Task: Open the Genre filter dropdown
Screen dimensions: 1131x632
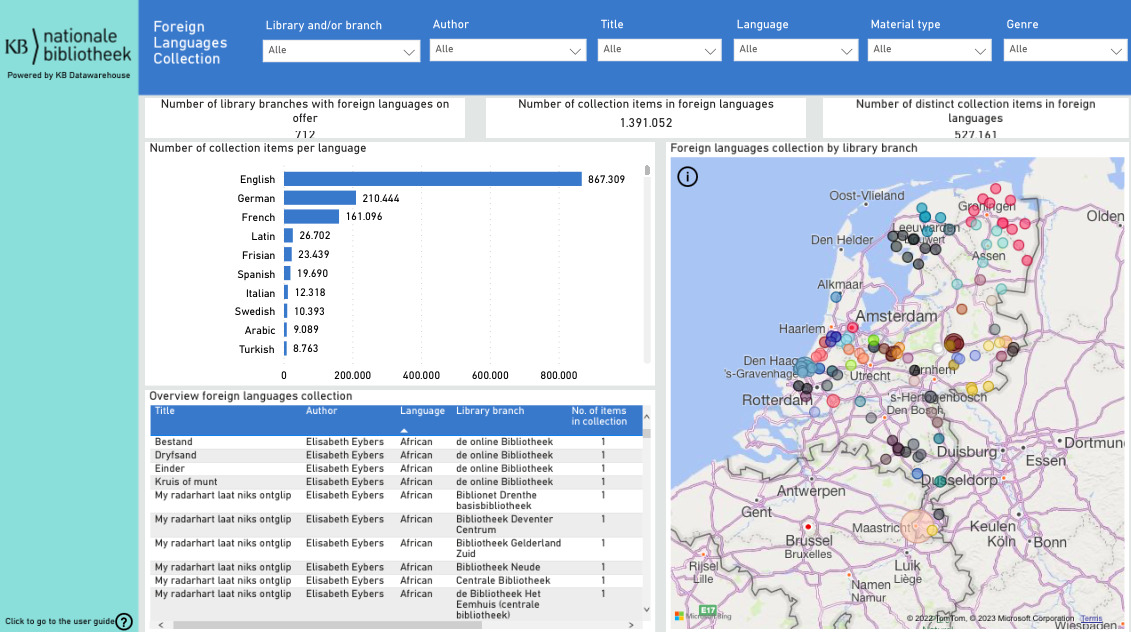Action: pyautogui.click(x=1066, y=50)
